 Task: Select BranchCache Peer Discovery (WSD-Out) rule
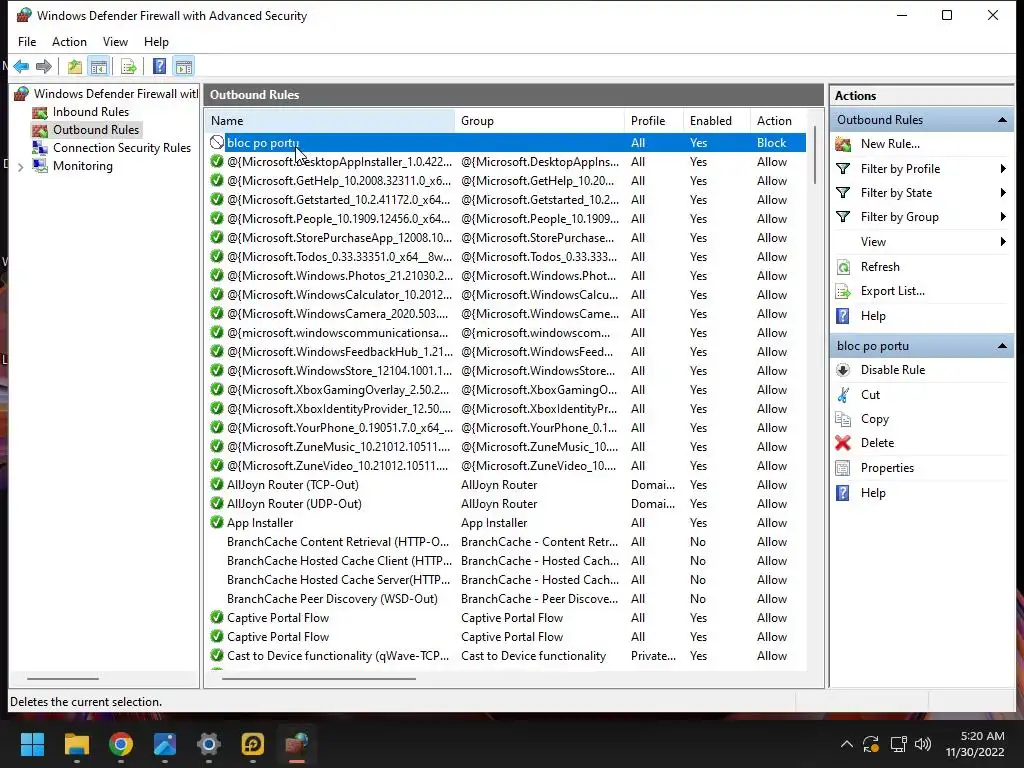tap(506, 599)
